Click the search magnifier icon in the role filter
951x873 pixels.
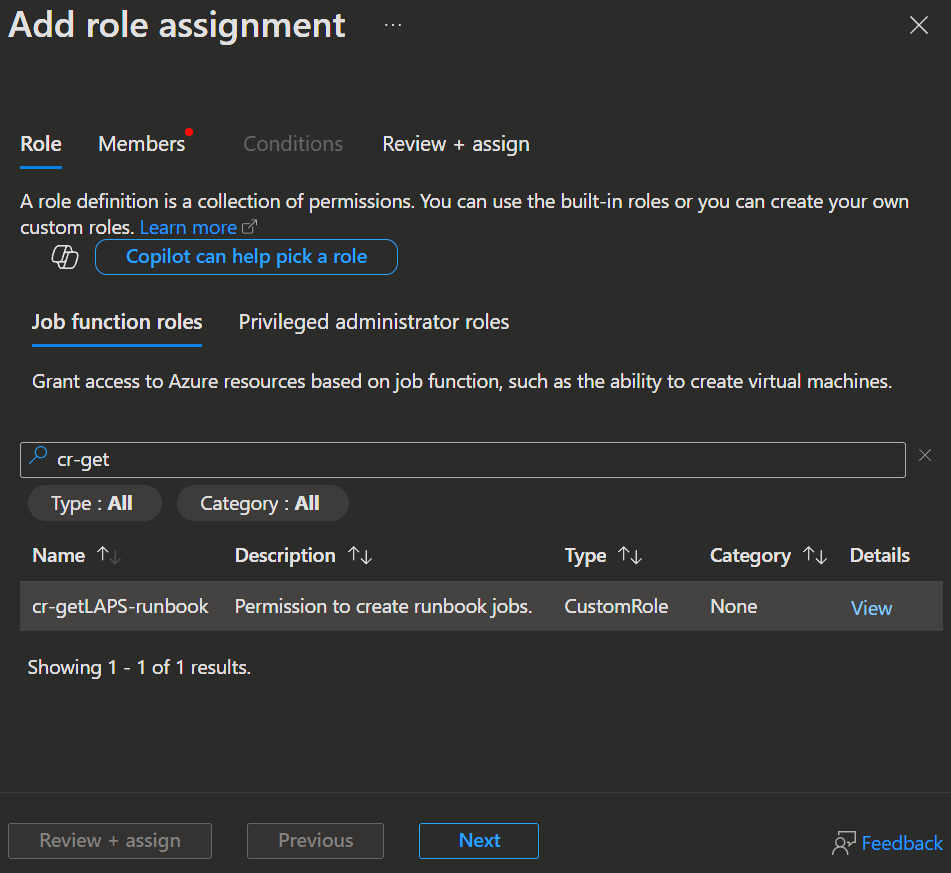38,457
